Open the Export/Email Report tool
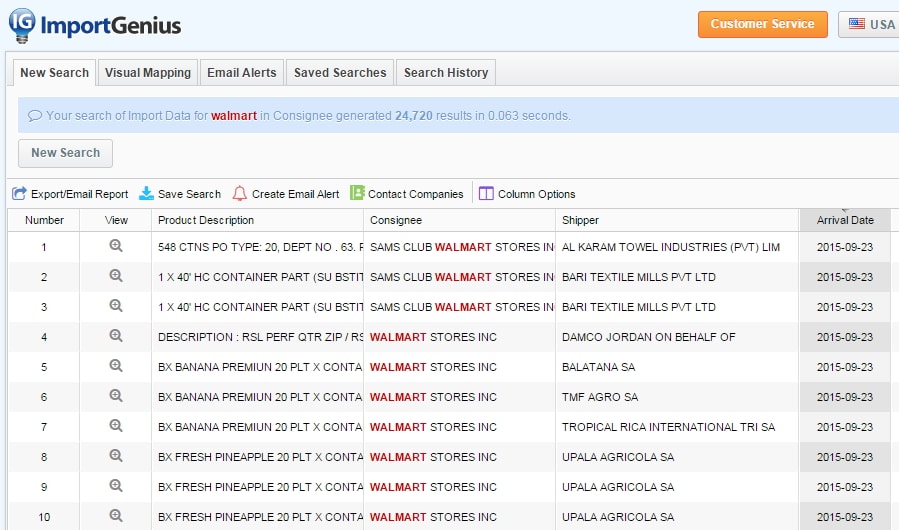The image size is (899, 530). [70, 194]
